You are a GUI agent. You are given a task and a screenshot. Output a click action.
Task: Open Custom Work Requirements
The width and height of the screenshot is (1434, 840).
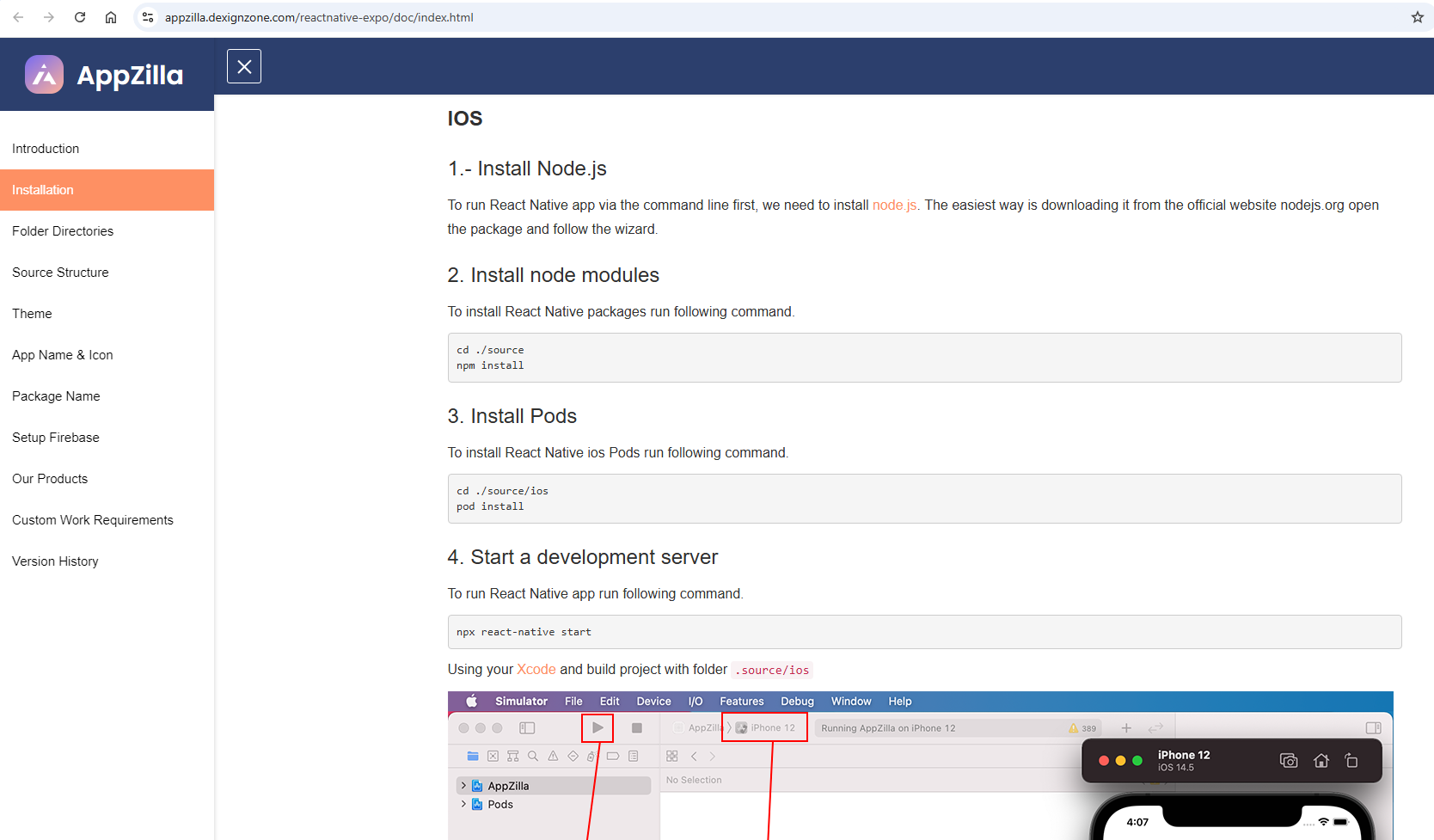point(107,520)
